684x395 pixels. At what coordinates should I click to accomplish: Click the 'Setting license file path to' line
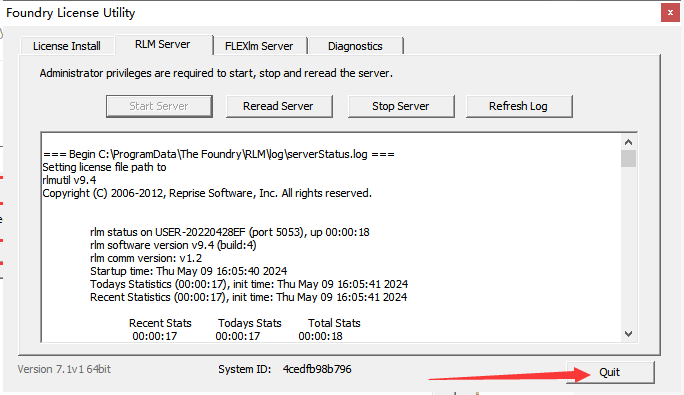[x=104, y=167]
